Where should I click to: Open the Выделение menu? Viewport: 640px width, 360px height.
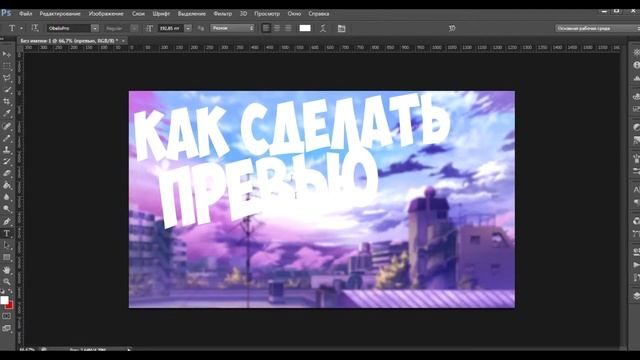[x=192, y=13]
